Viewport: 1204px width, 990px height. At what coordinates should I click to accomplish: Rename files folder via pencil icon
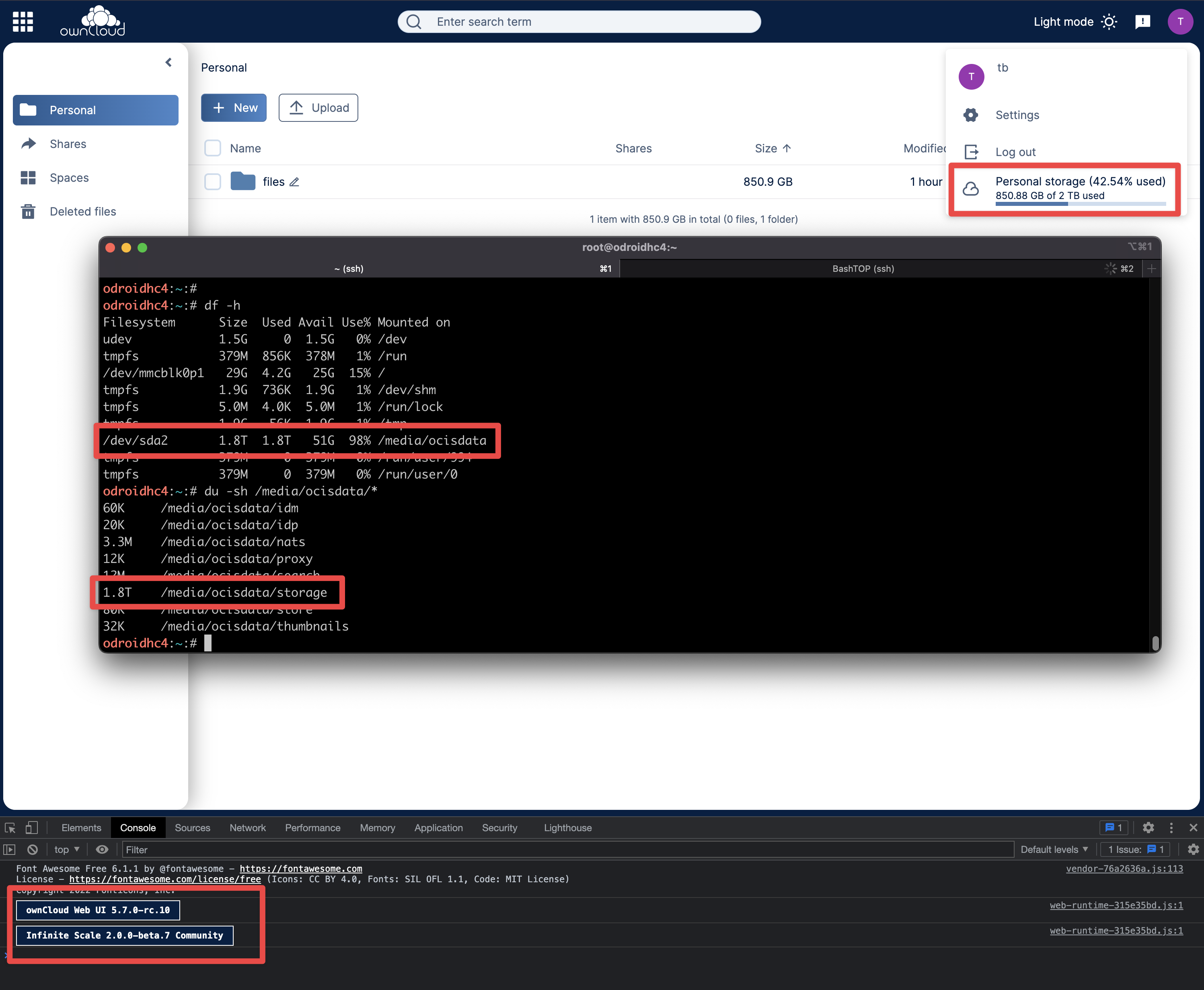[x=294, y=182]
